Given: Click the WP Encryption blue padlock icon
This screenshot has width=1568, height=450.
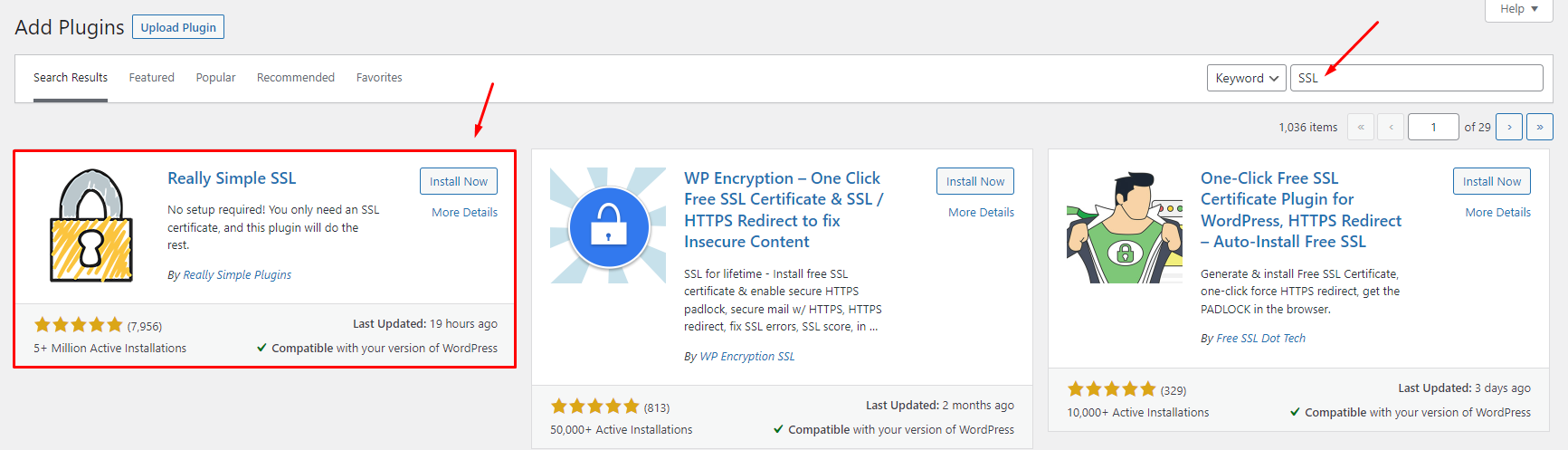Looking at the screenshot, I should point(609,225).
